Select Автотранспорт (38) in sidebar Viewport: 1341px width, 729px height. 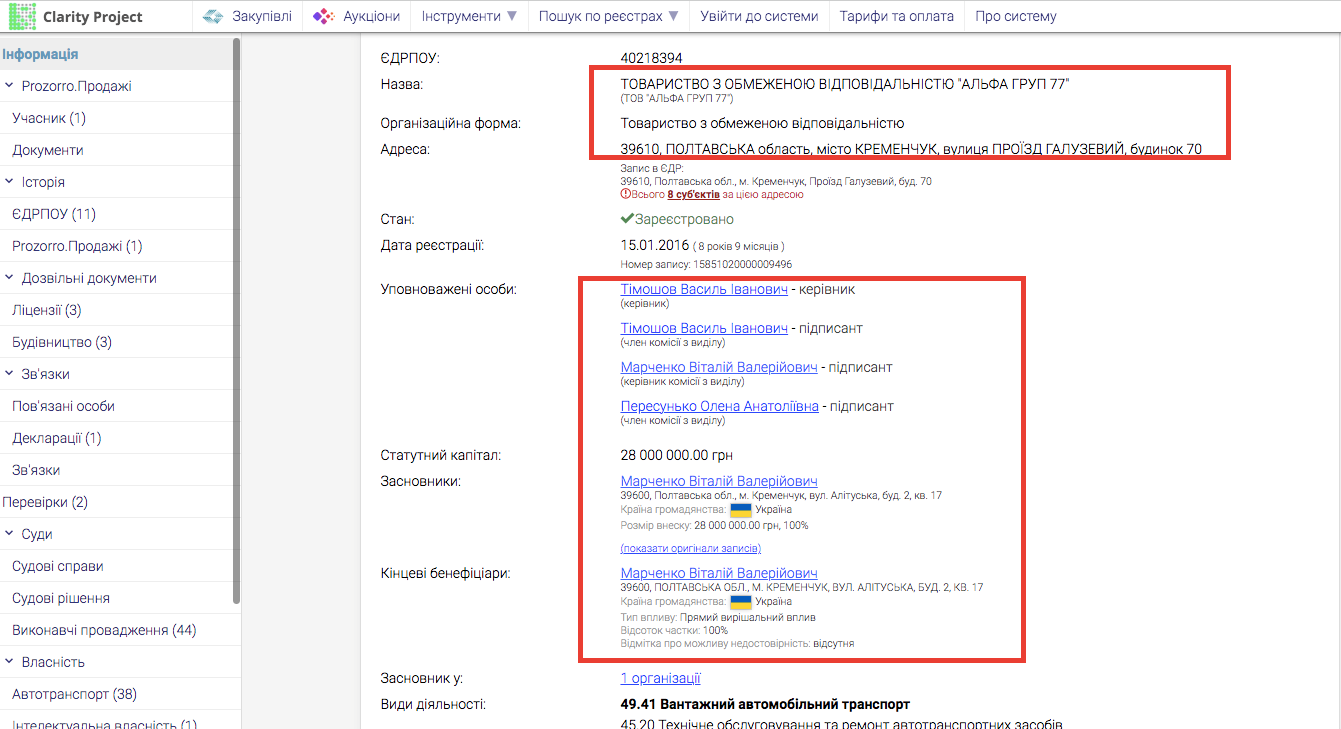(74, 694)
